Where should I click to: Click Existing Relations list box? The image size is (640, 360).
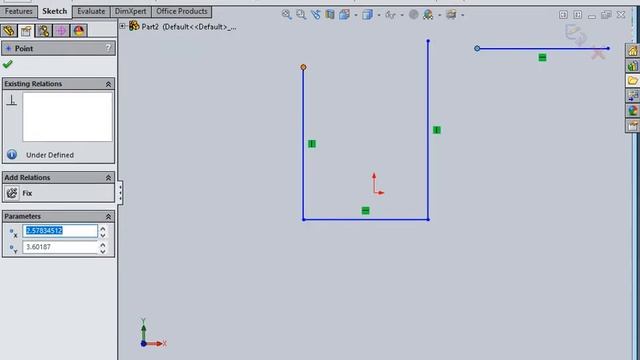click(67, 117)
